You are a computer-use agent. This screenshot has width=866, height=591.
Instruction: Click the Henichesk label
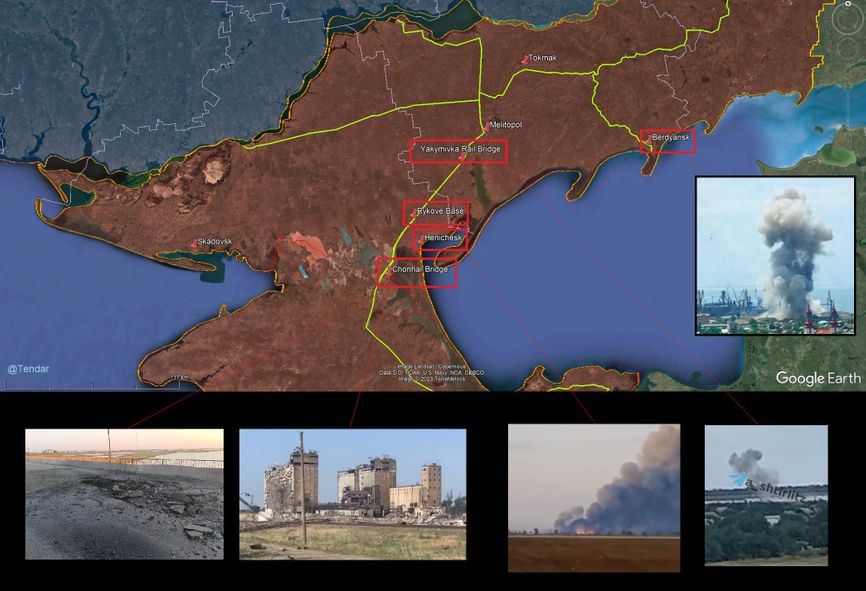point(442,238)
